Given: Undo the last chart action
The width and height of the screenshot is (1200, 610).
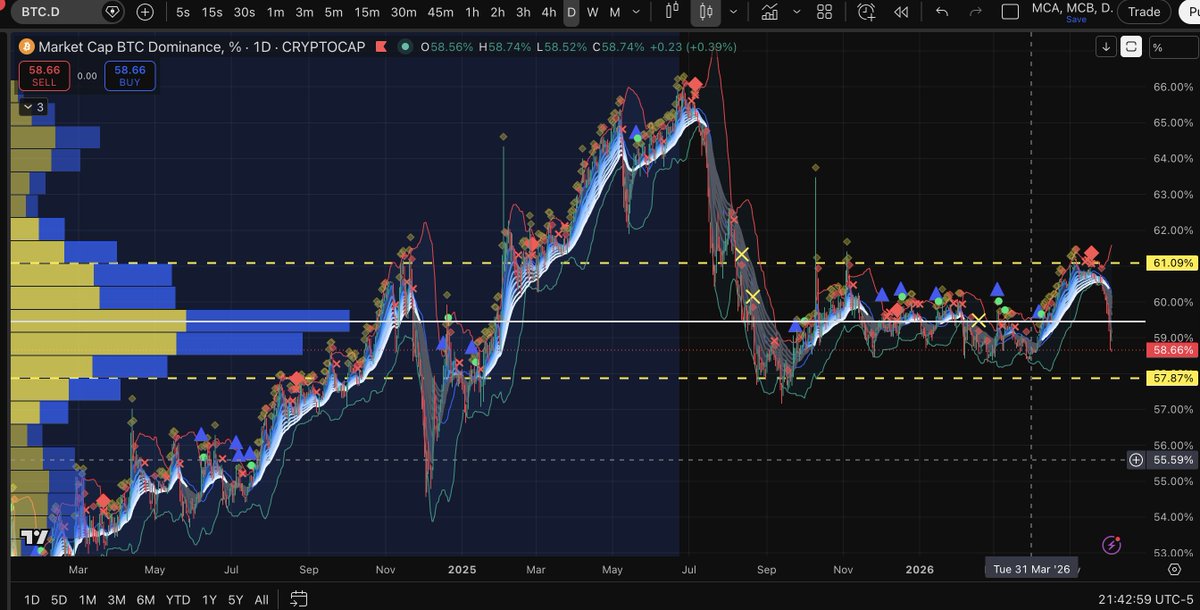Looking at the screenshot, I should 942,12.
